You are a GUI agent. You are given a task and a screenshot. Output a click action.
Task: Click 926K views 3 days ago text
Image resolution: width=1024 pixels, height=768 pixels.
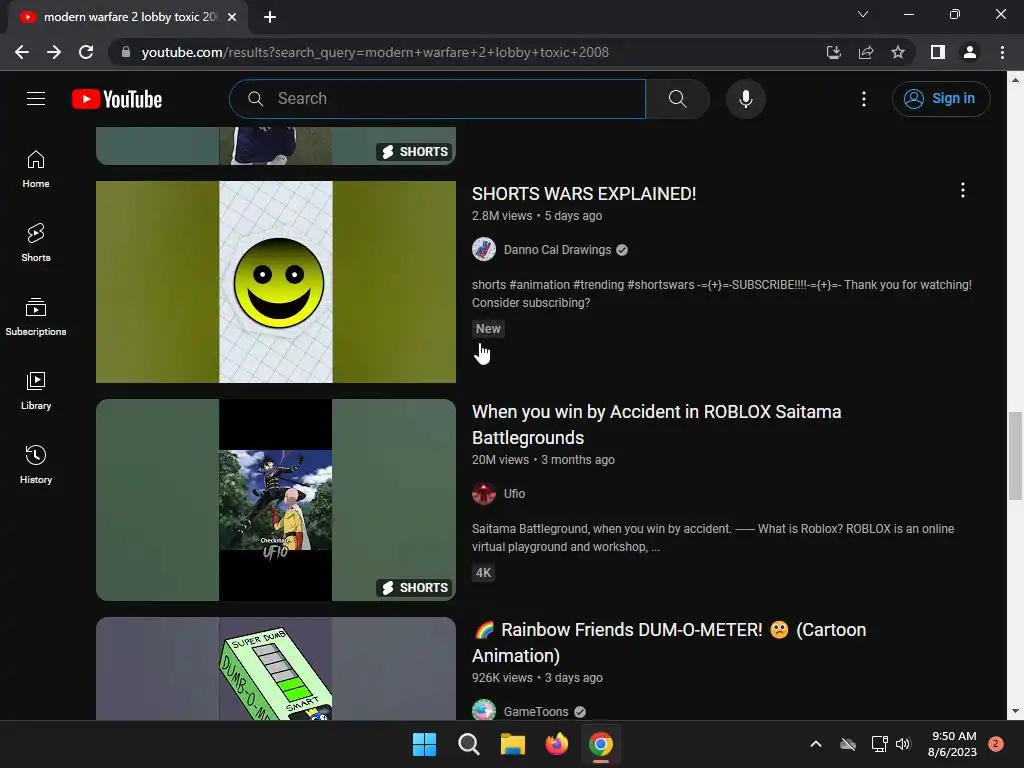click(x=537, y=678)
